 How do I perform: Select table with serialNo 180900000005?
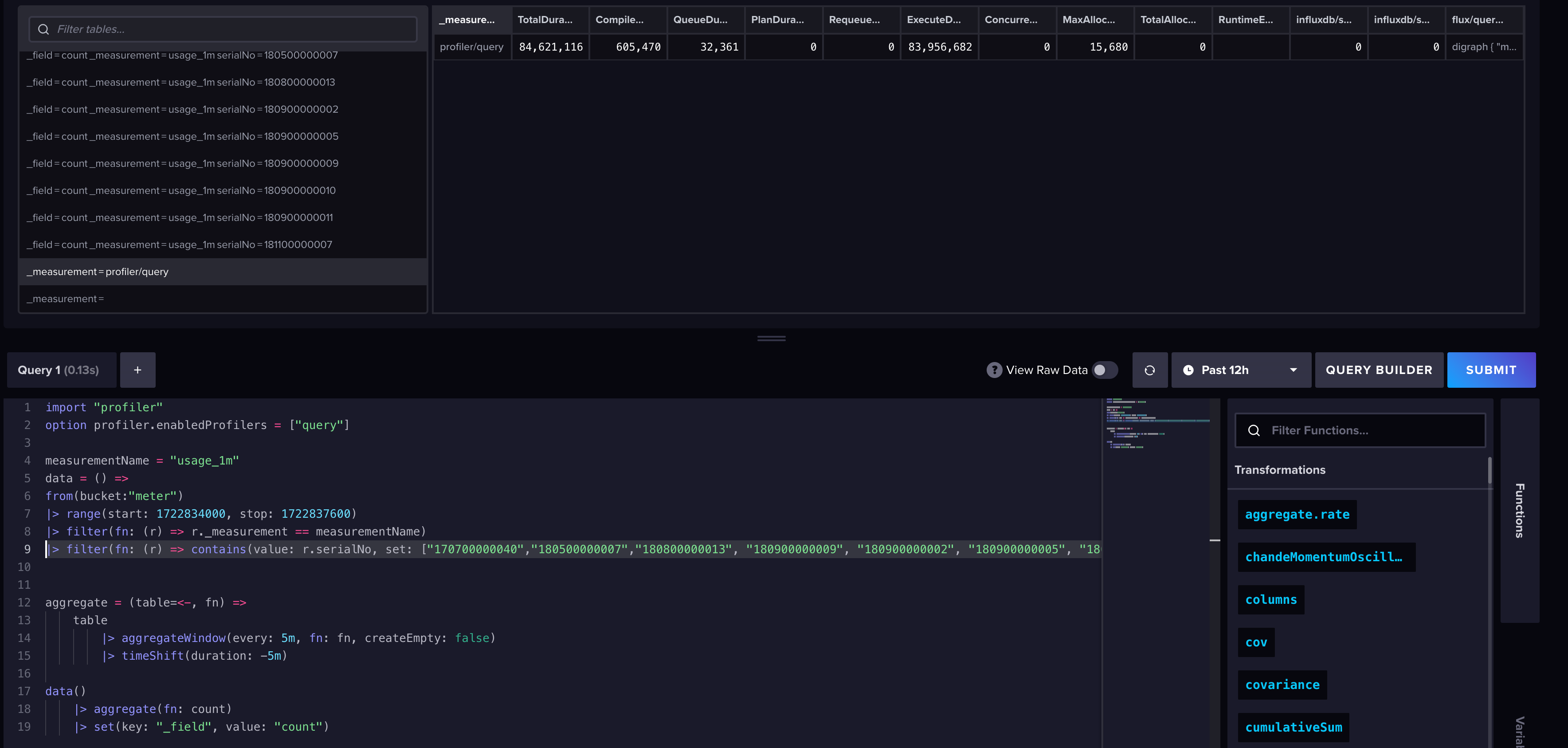pyautogui.click(x=223, y=137)
